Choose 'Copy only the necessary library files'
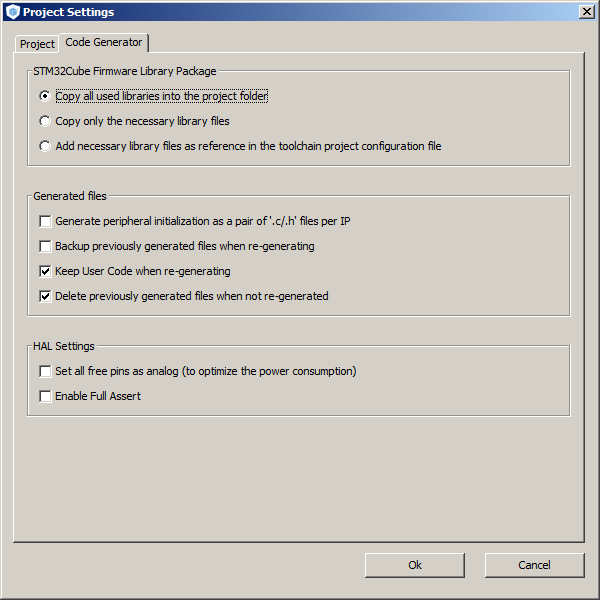The image size is (600, 600). (45, 121)
